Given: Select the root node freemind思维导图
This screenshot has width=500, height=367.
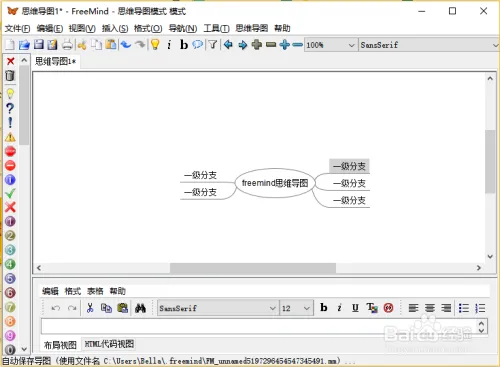Looking at the screenshot, I should [x=275, y=183].
